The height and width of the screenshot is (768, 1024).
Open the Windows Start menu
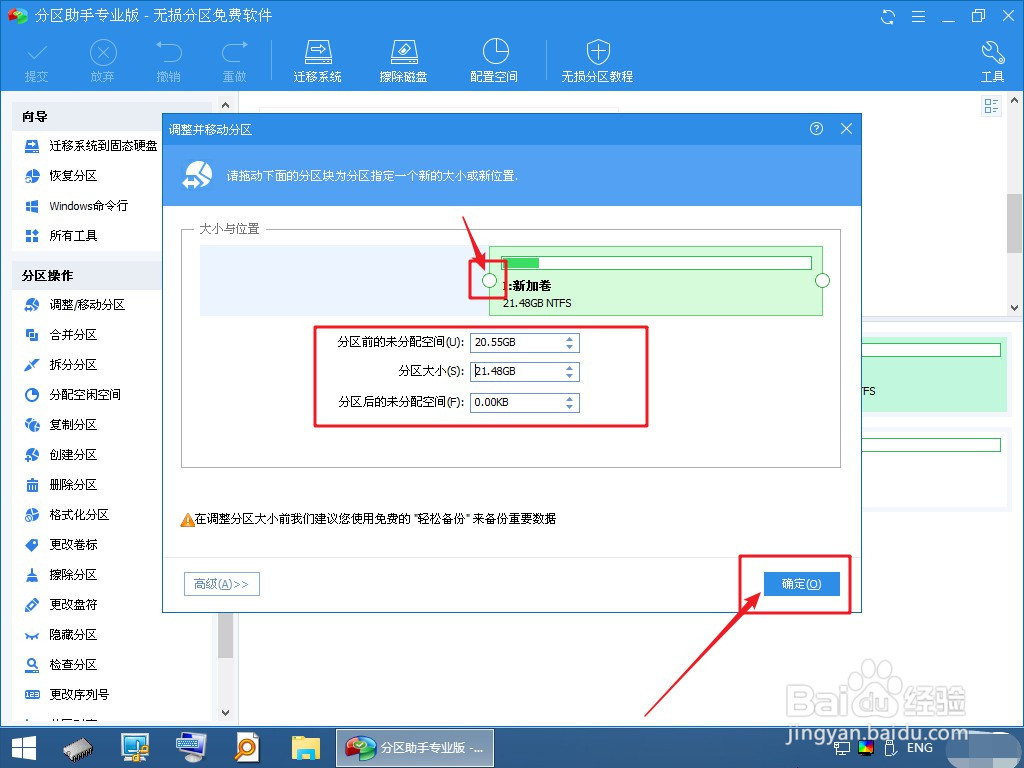24,748
